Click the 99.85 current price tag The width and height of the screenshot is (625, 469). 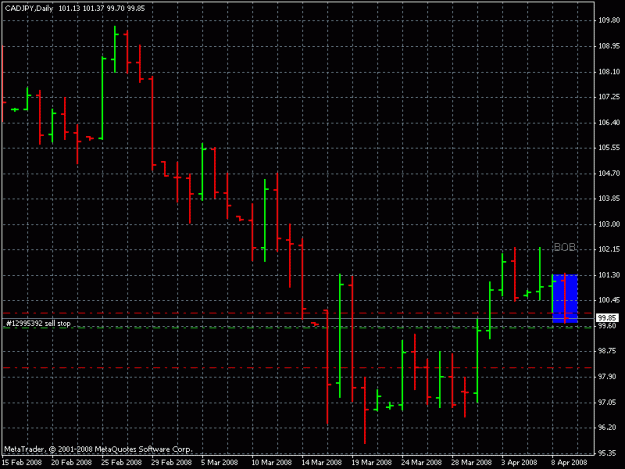(x=607, y=318)
